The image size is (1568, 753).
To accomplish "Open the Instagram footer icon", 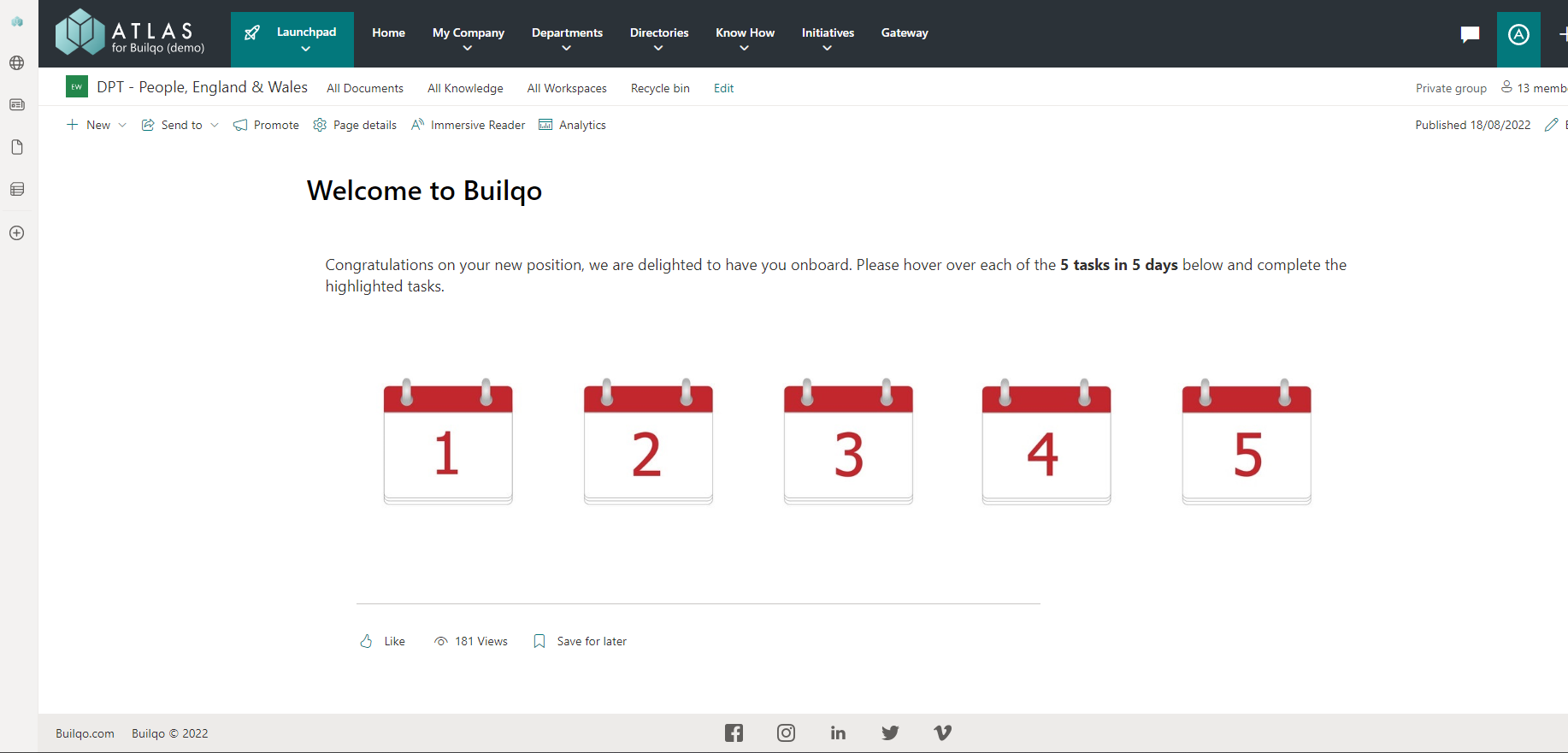I will [x=786, y=732].
